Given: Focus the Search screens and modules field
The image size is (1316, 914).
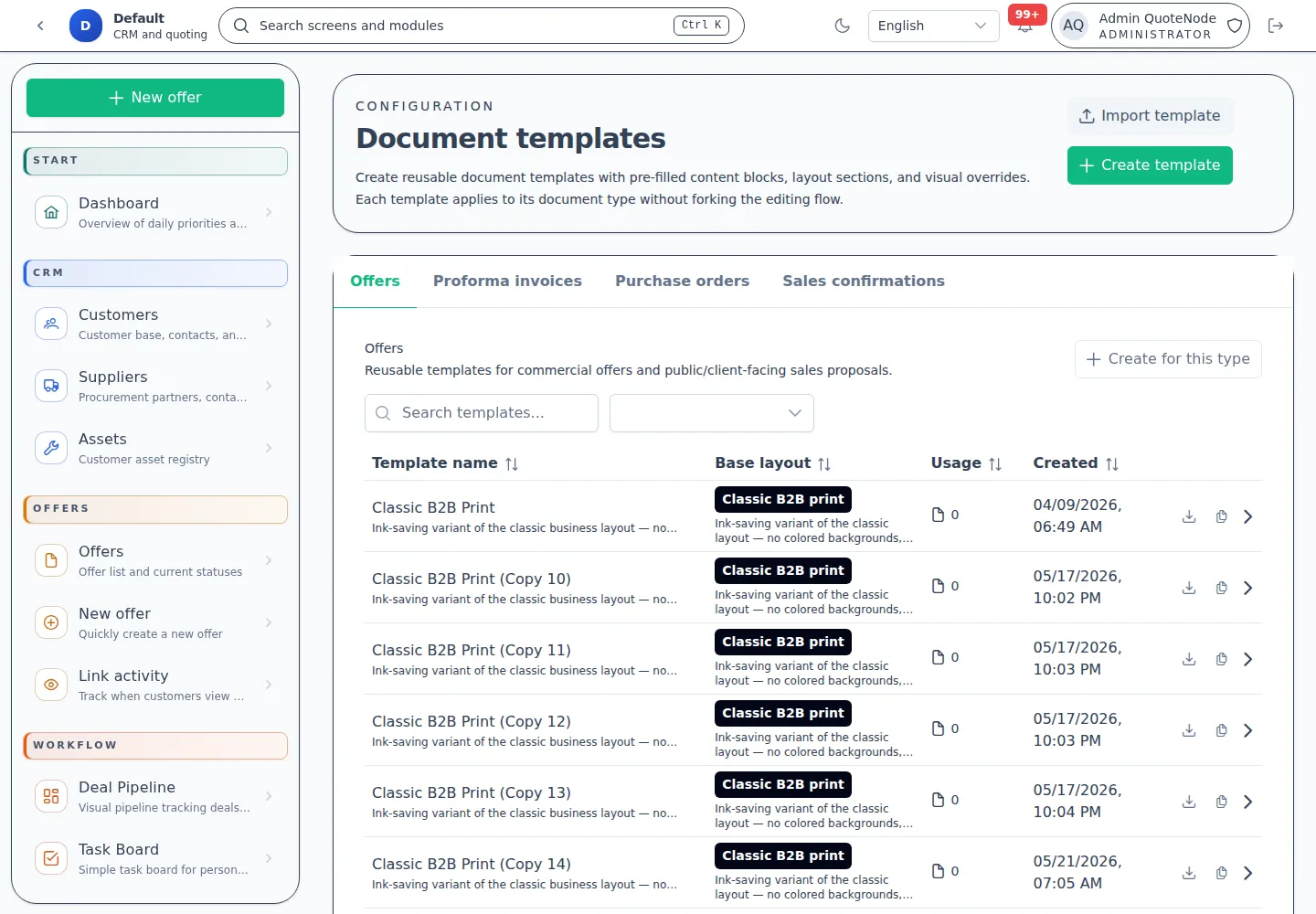Looking at the screenshot, I should [482, 26].
